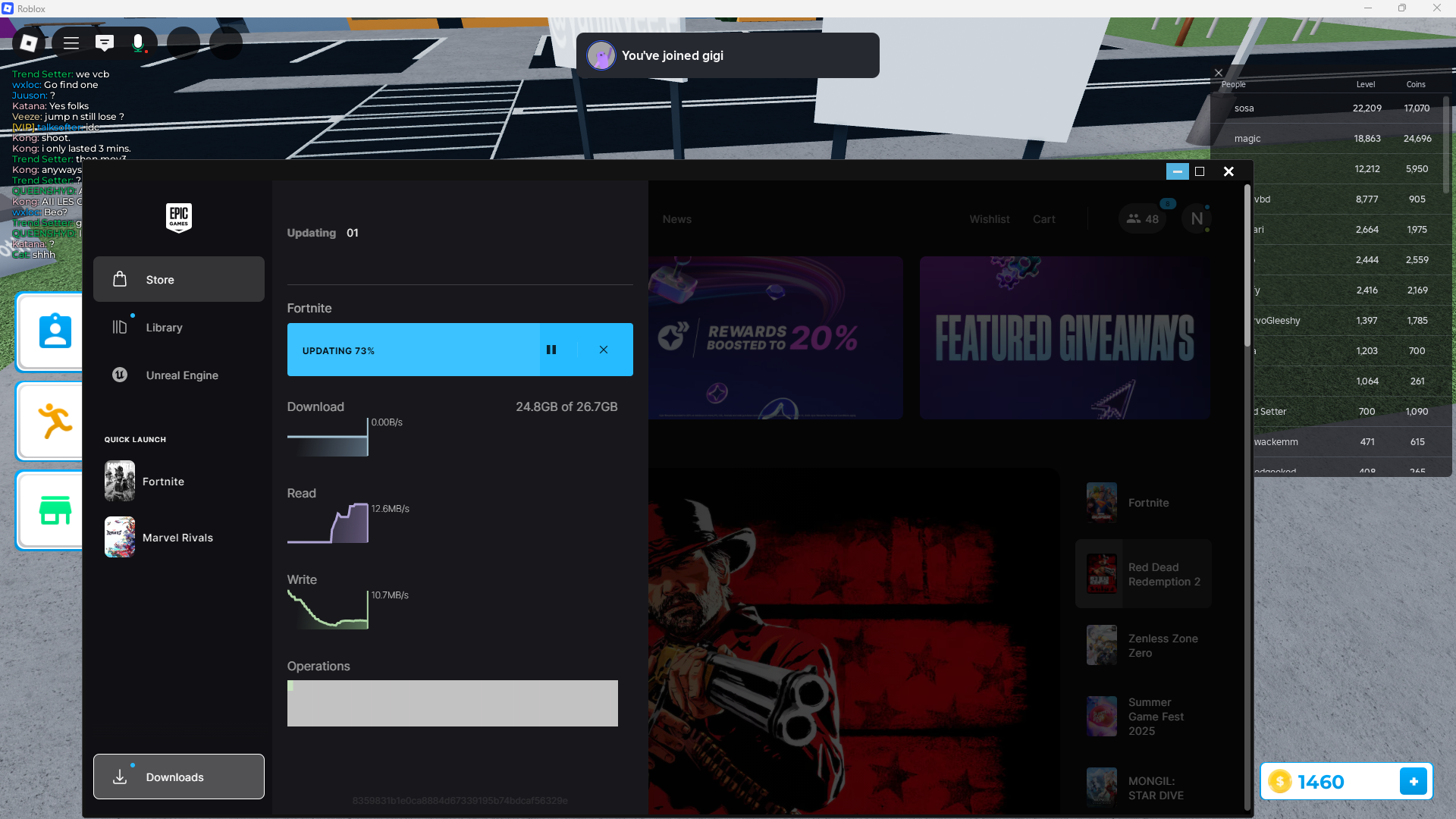The height and width of the screenshot is (819, 1456).
Task: Cancel the Fortnite update with the X
Action: 604,350
